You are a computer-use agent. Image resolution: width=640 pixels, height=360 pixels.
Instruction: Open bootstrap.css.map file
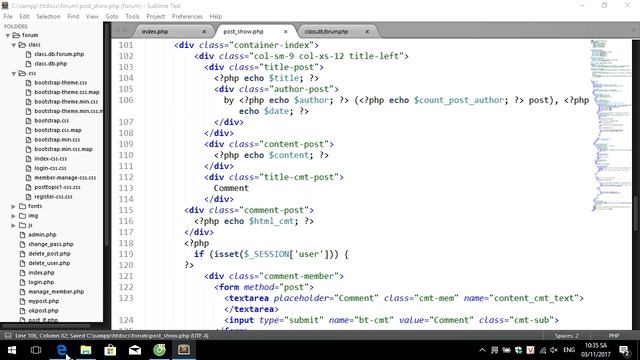pos(58,130)
